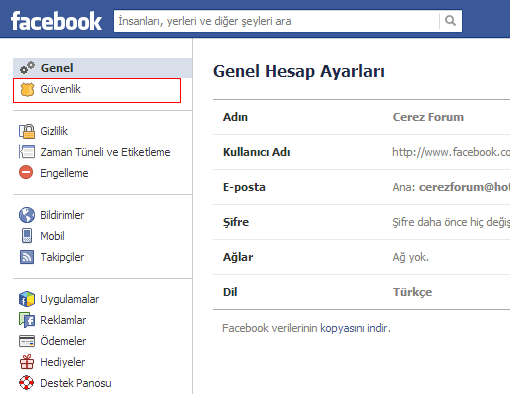This screenshot has width=510, height=394.
Task: Open the Ödemeler page
Action: click(63, 341)
